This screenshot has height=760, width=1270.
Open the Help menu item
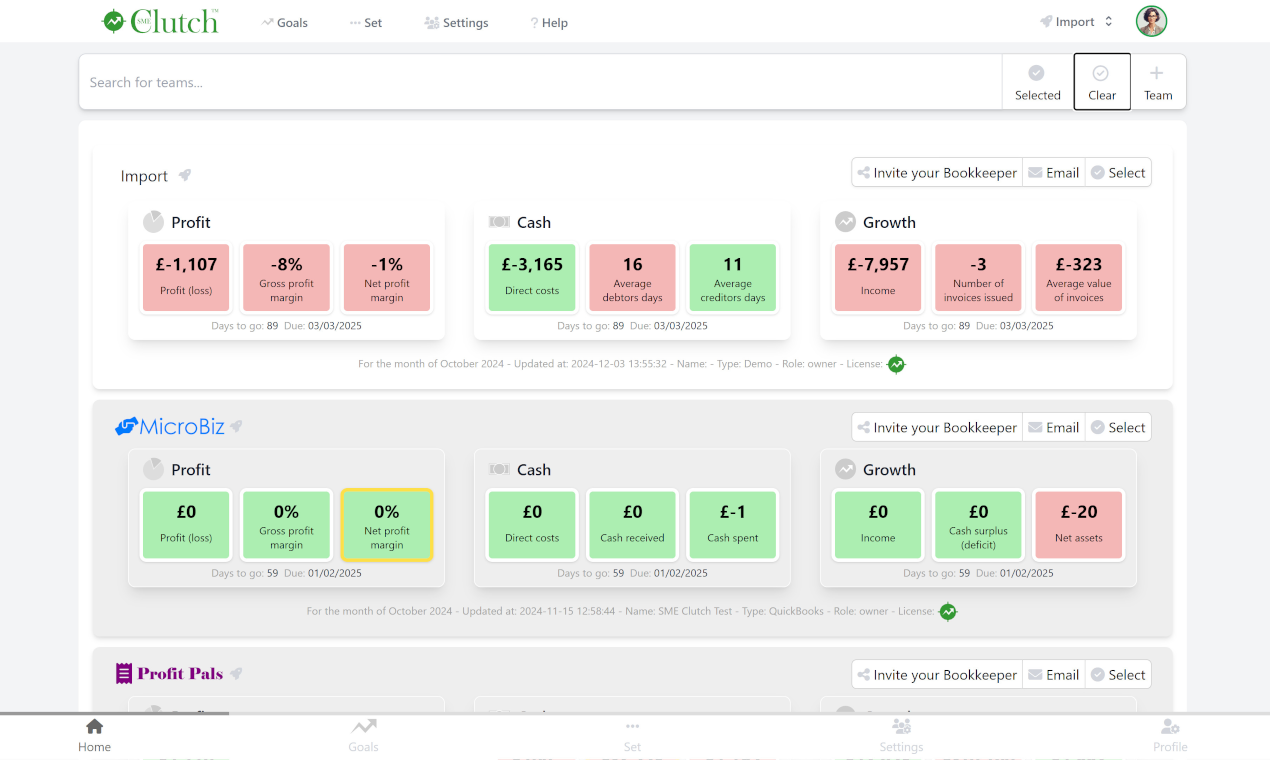(x=549, y=22)
